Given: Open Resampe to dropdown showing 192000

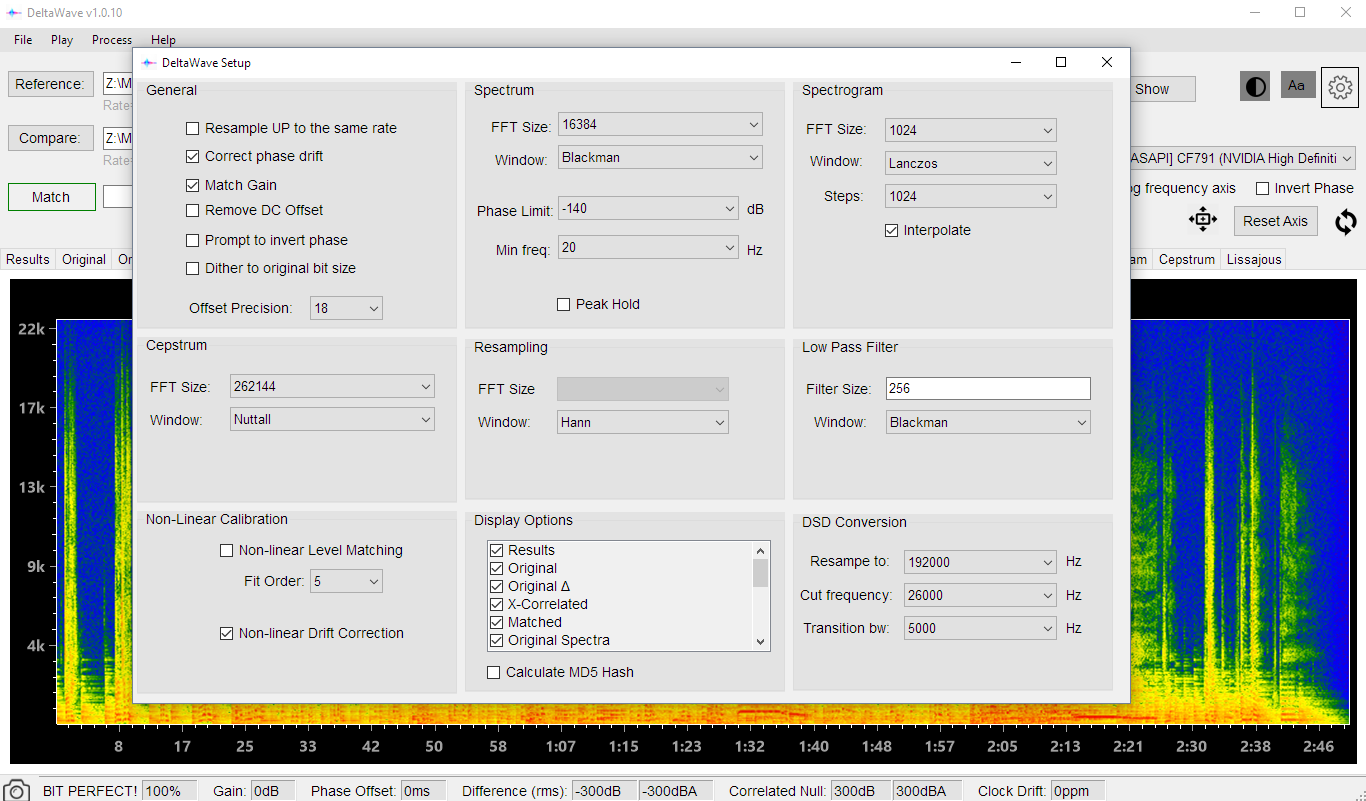Looking at the screenshot, I should 980,562.
